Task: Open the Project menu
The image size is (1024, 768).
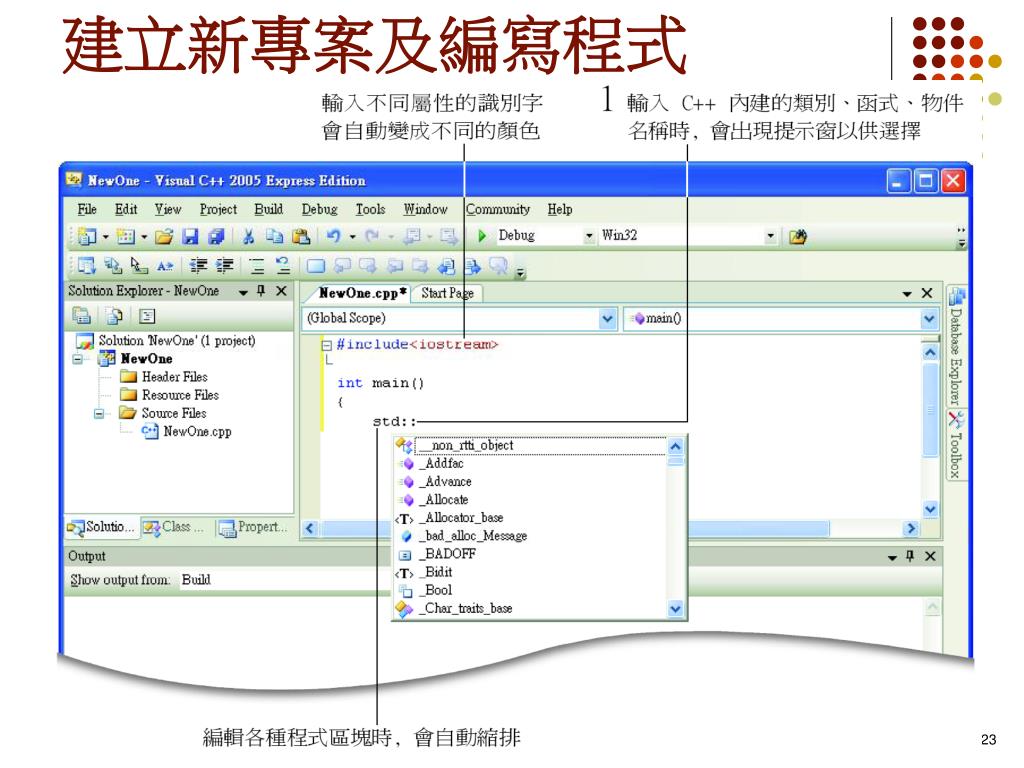Action: pyautogui.click(x=218, y=209)
